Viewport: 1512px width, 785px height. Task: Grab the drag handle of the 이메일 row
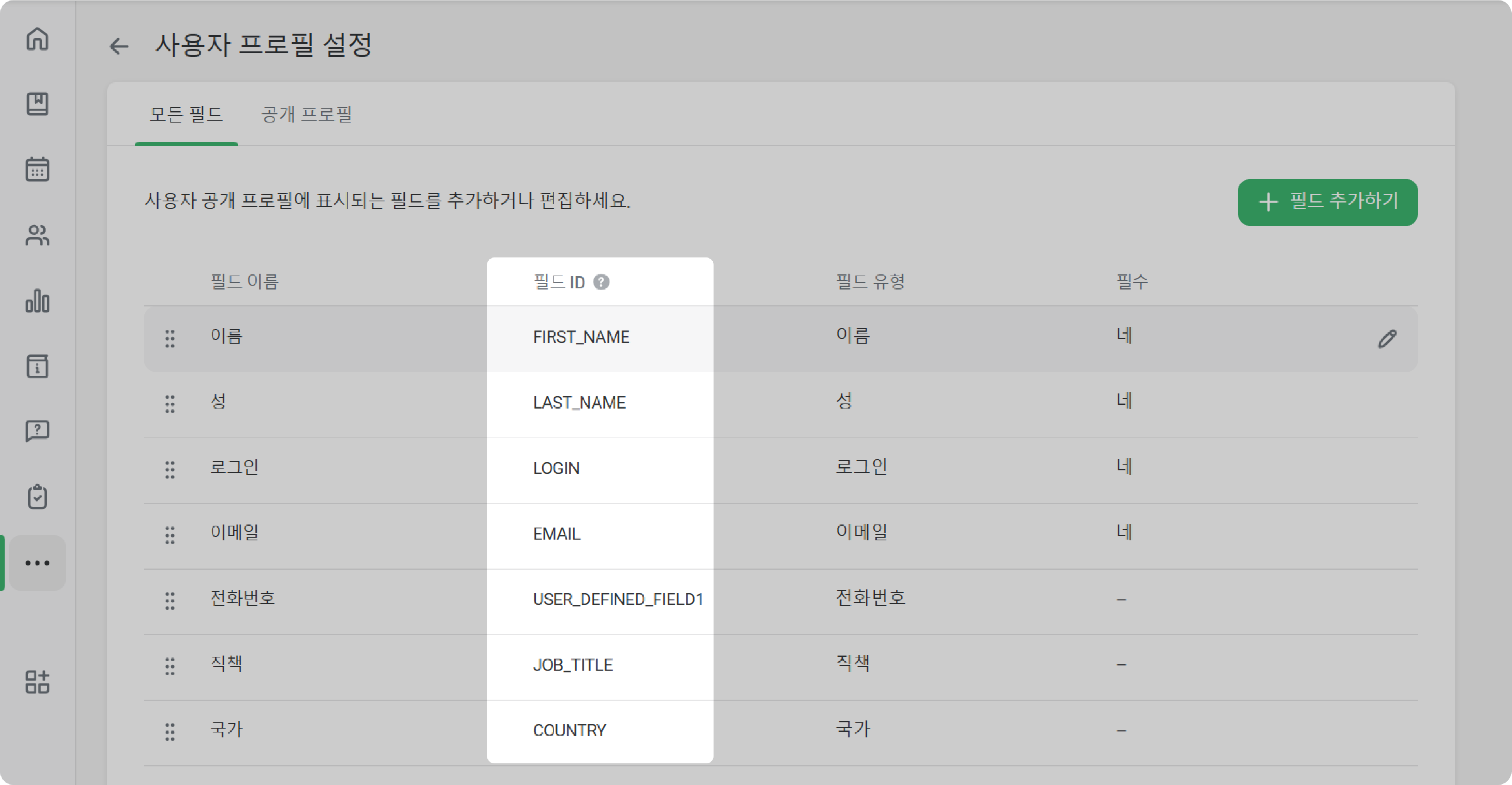click(x=170, y=535)
